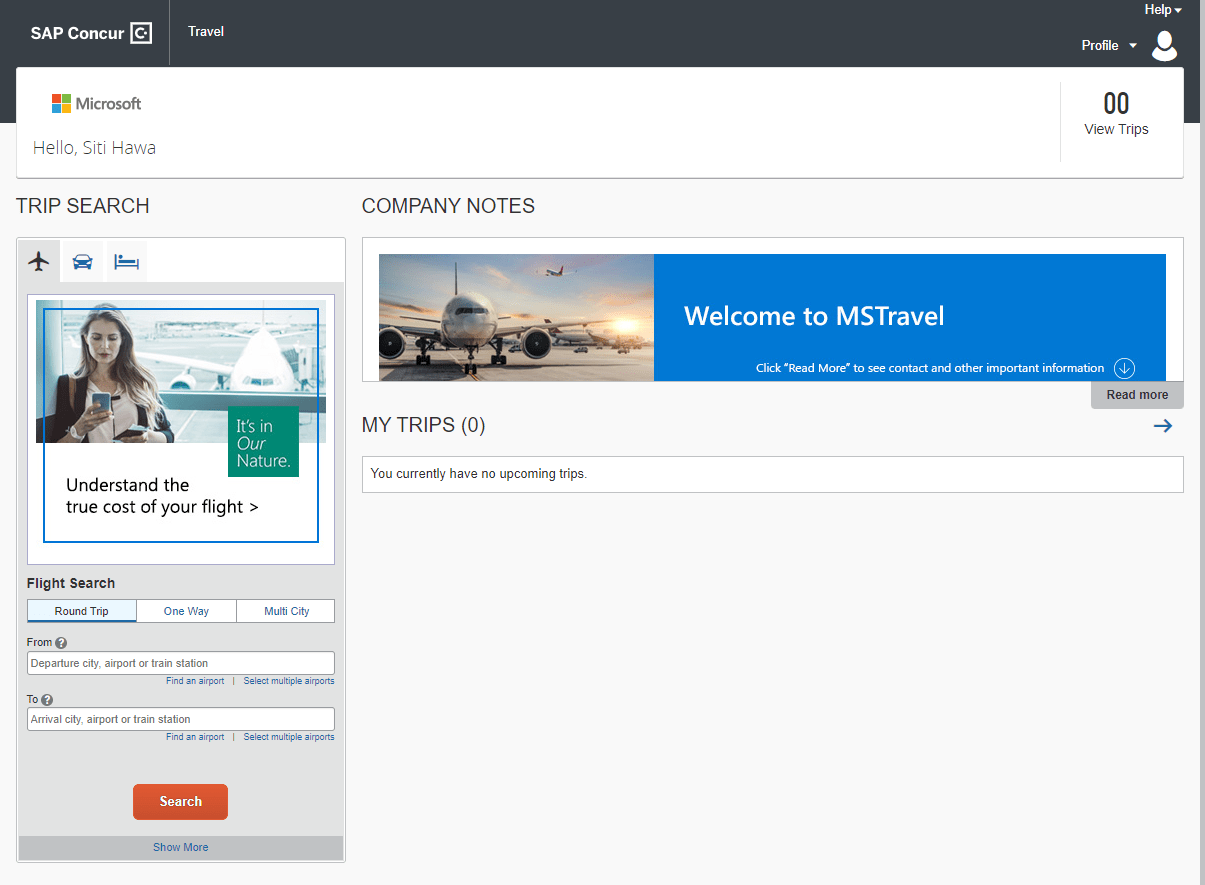Click the orange Search button
The width and height of the screenshot is (1205, 885).
tap(180, 802)
